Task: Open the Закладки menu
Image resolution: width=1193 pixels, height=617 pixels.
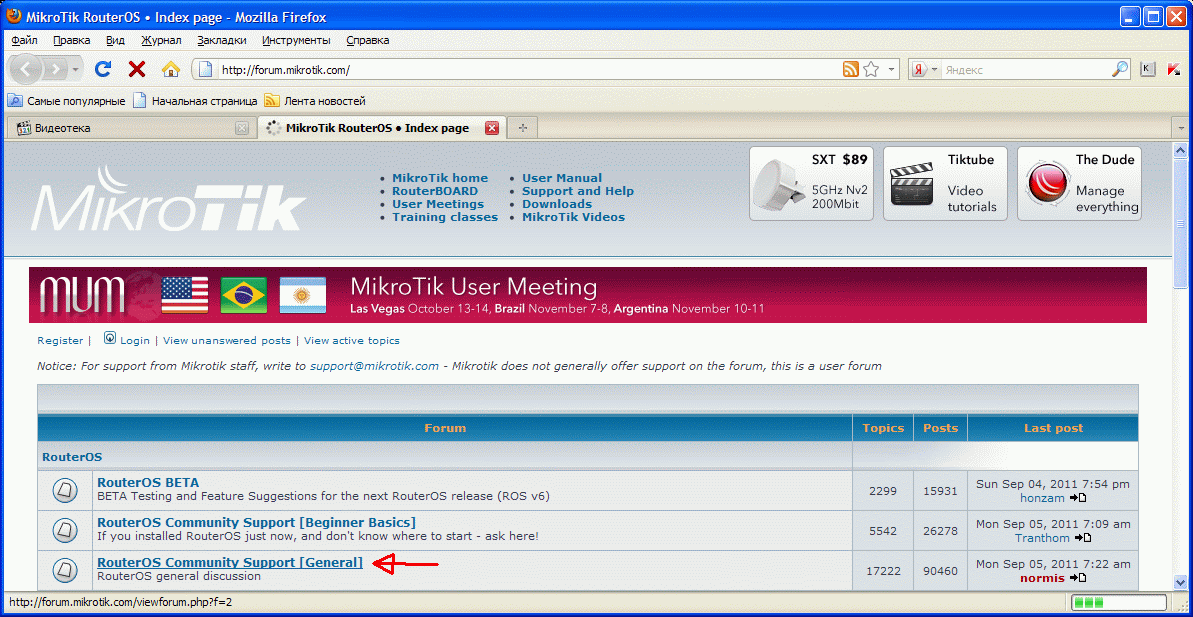Action: coord(221,40)
